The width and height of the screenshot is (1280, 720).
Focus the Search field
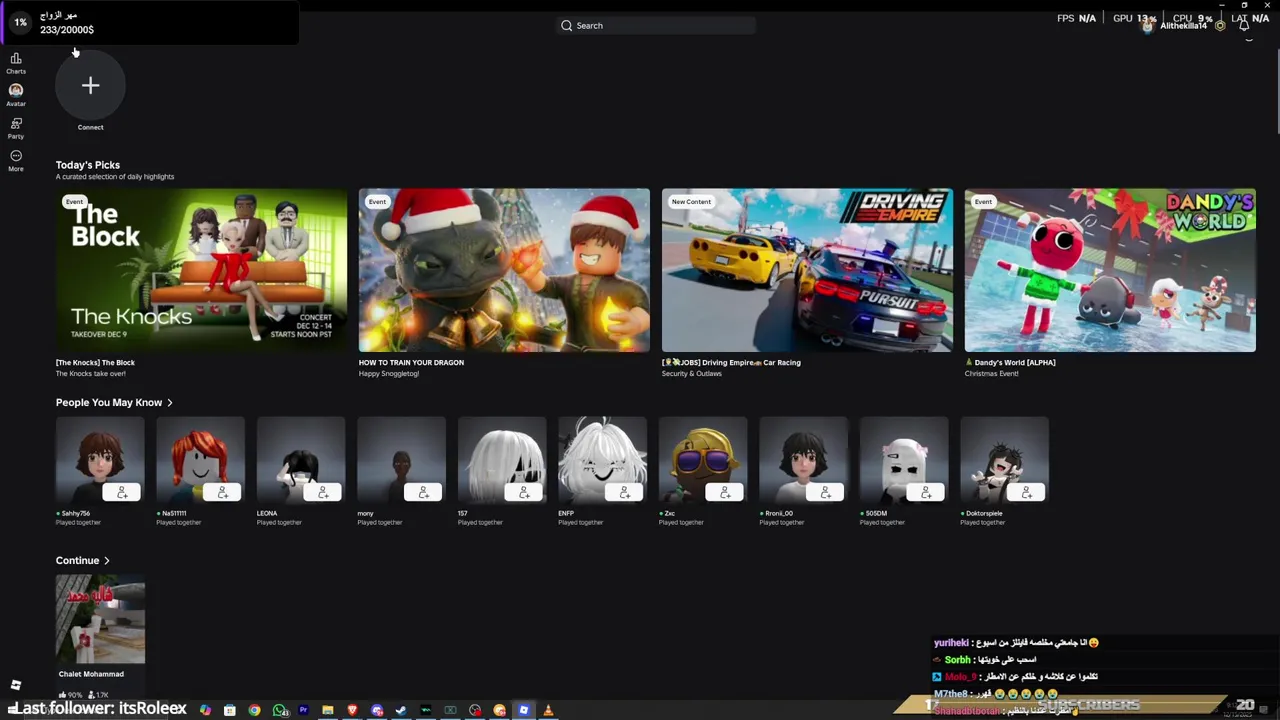655,25
